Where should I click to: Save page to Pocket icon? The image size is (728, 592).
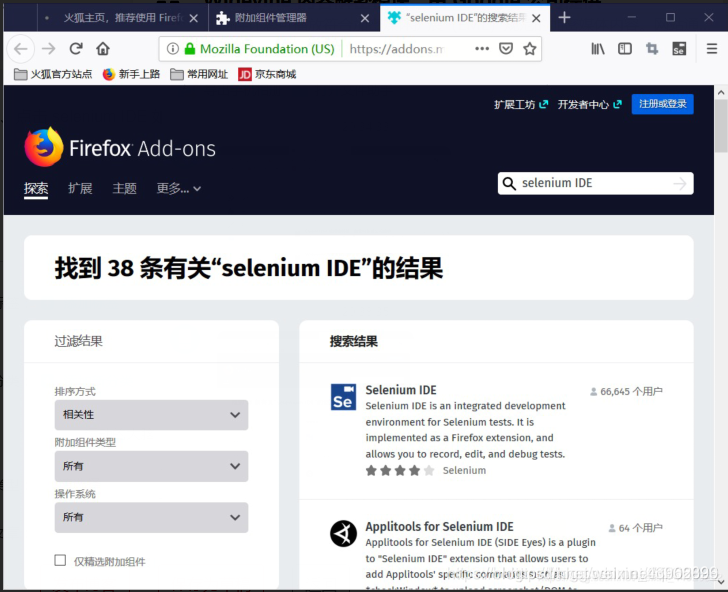coord(506,48)
